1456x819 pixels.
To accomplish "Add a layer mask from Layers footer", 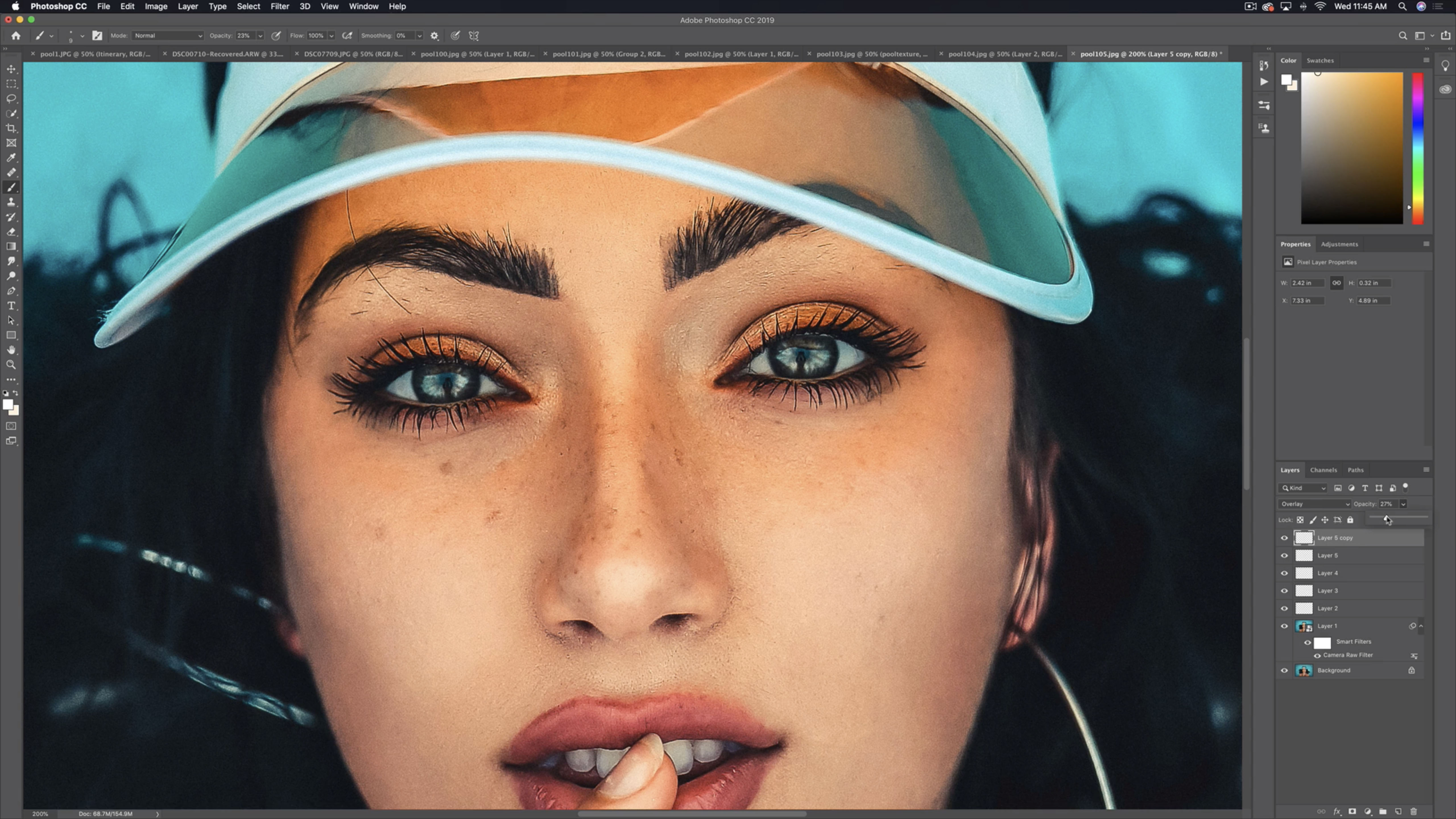I will click(x=1352, y=811).
